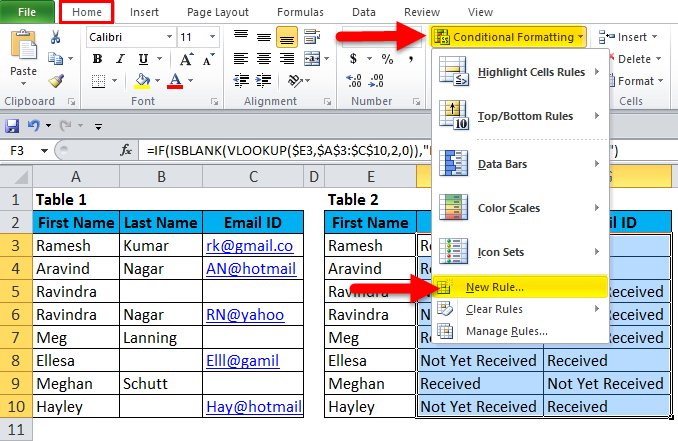Save workbook with floppy disk icon
This screenshot has height=441, width=678.
pyautogui.click(x=12, y=126)
